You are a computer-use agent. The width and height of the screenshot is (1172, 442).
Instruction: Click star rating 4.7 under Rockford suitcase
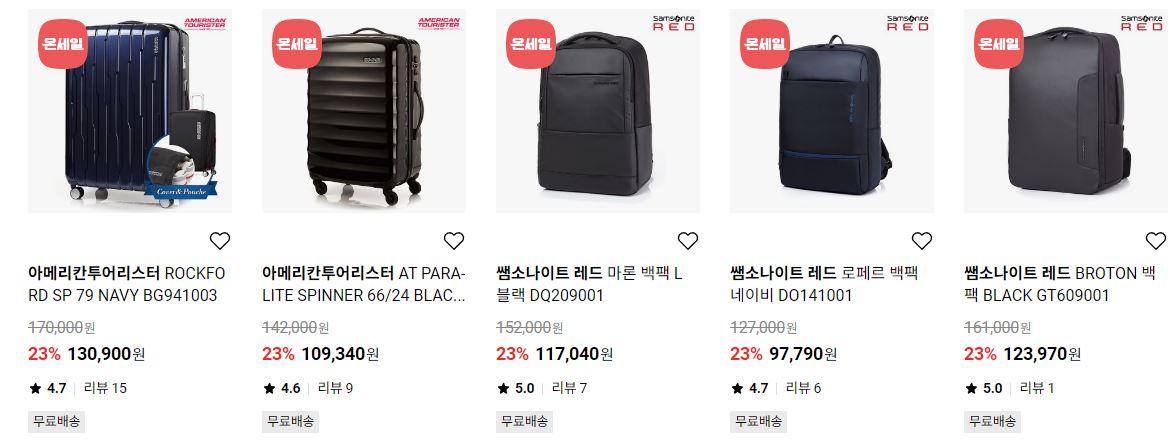(x=48, y=388)
